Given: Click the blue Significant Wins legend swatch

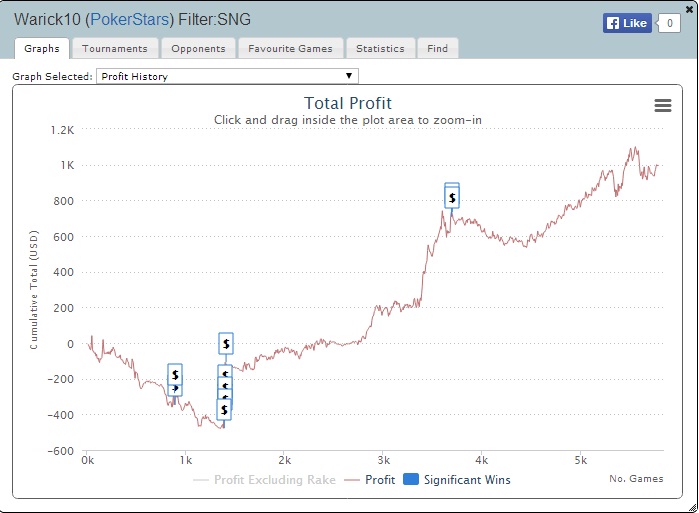Looking at the screenshot, I should pyautogui.click(x=410, y=480).
